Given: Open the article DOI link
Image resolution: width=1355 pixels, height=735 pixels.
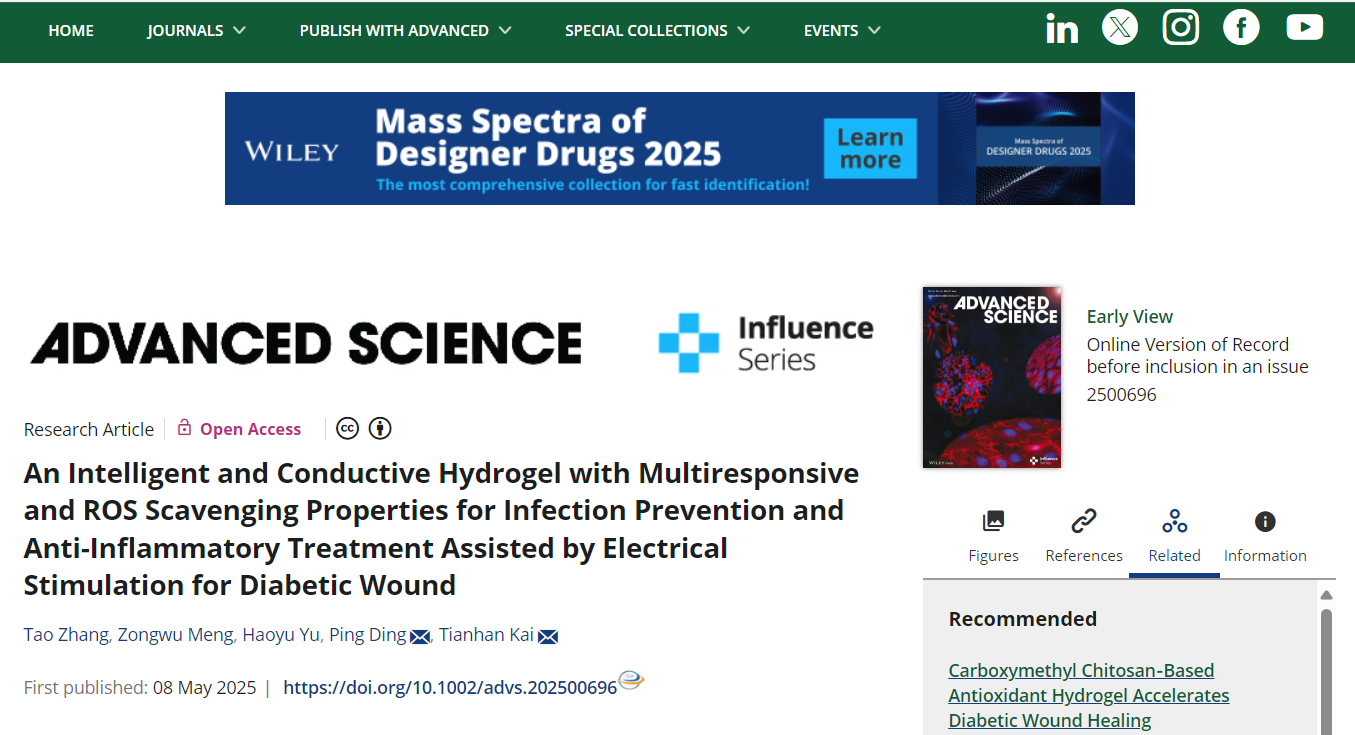Looking at the screenshot, I should point(450,688).
